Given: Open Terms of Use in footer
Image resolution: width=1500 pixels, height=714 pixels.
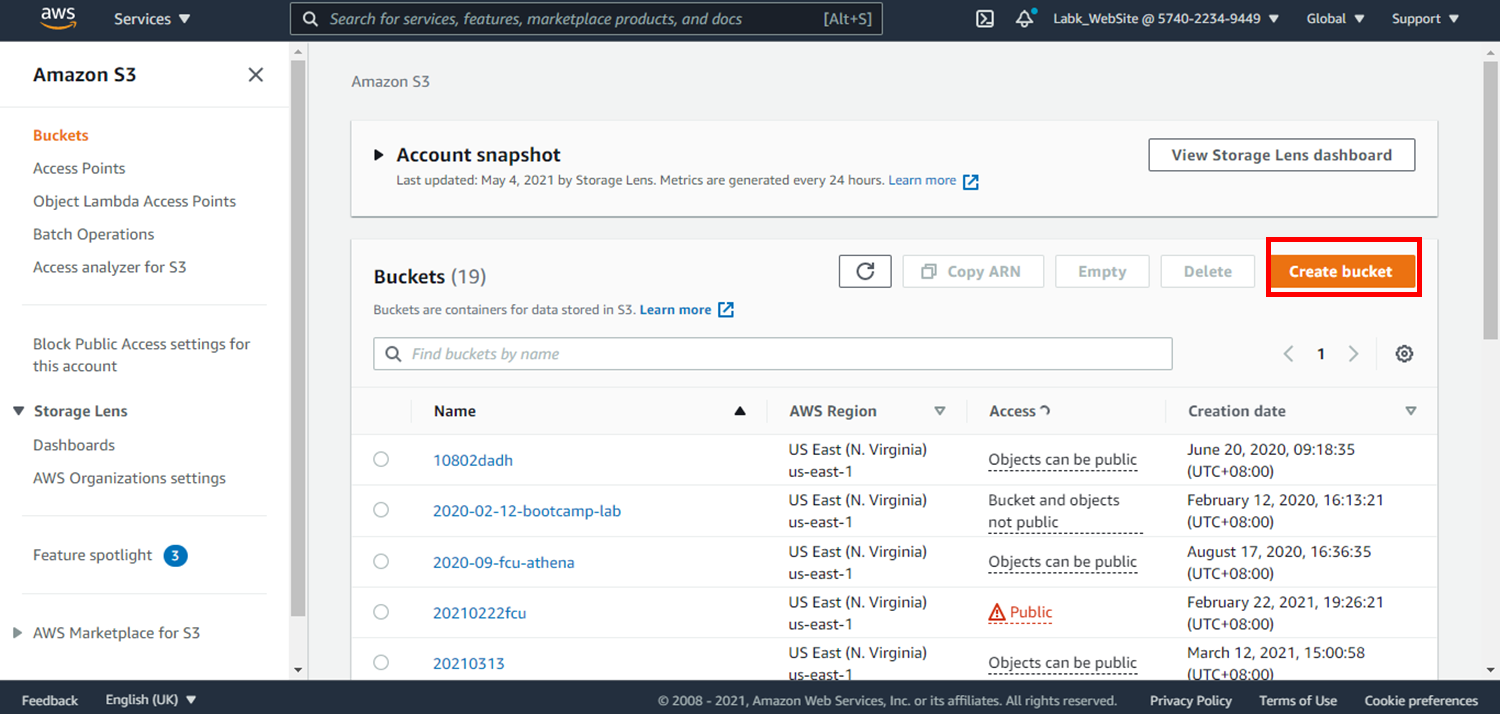Looking at the screenshot, I should (x=1298, y=700).
